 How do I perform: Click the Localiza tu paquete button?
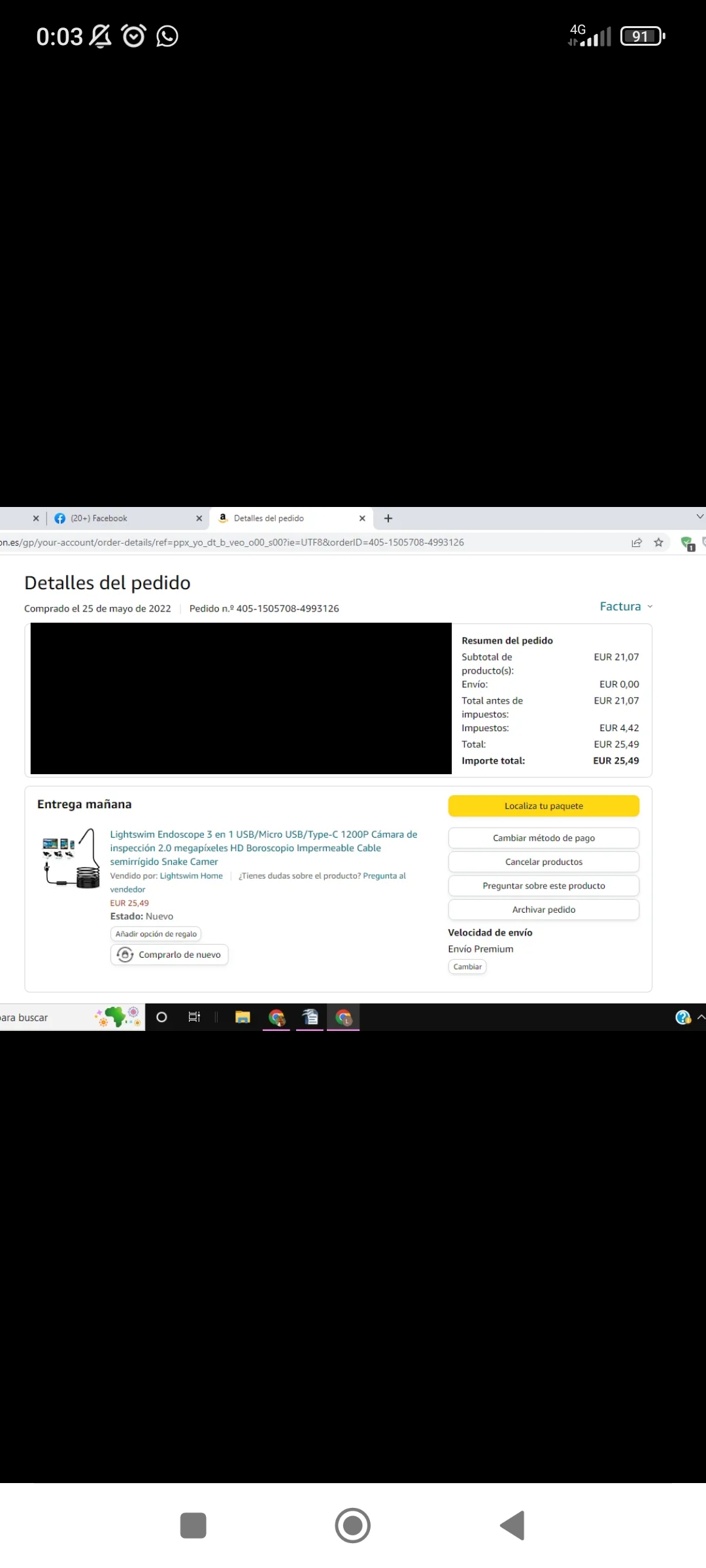544,806
